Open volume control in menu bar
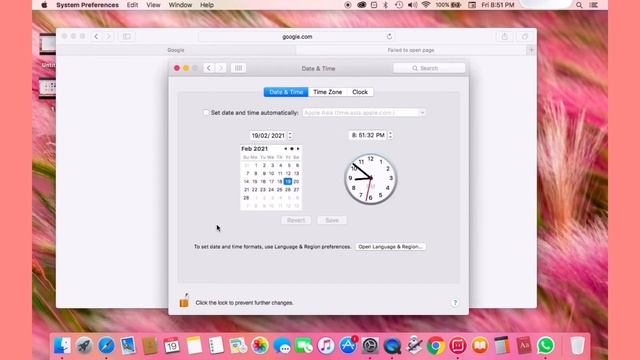Screen dimensions: 640x360 pos(413,5)
